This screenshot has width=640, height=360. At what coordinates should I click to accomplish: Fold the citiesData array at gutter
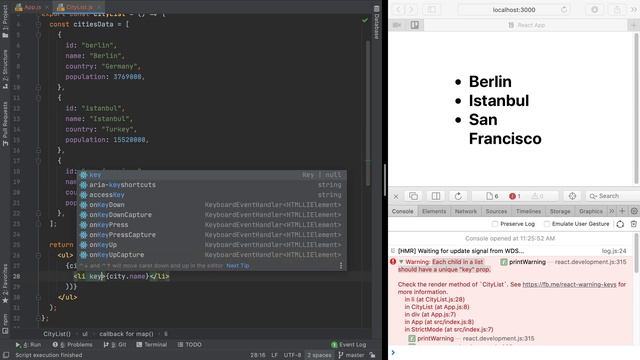point(38,24)
